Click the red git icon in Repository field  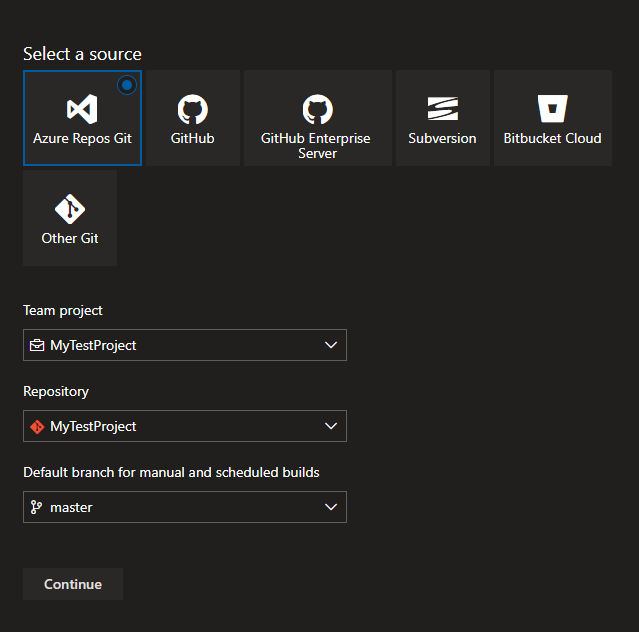(37, 427)
